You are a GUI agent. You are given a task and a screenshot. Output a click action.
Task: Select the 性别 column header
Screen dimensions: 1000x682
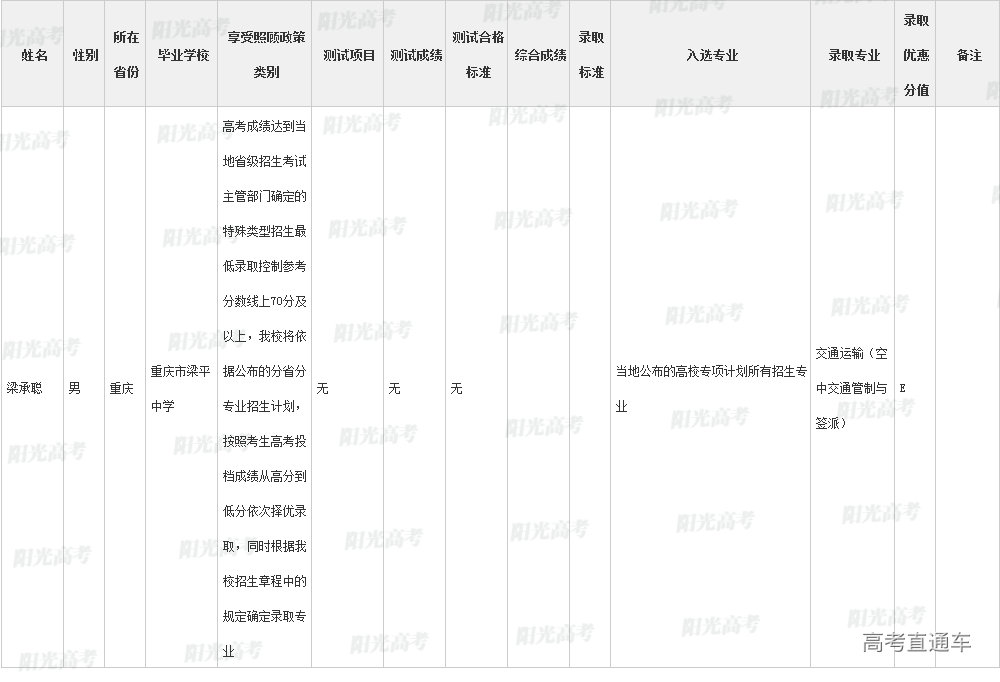pyautogui.click(x=85, y=55)
